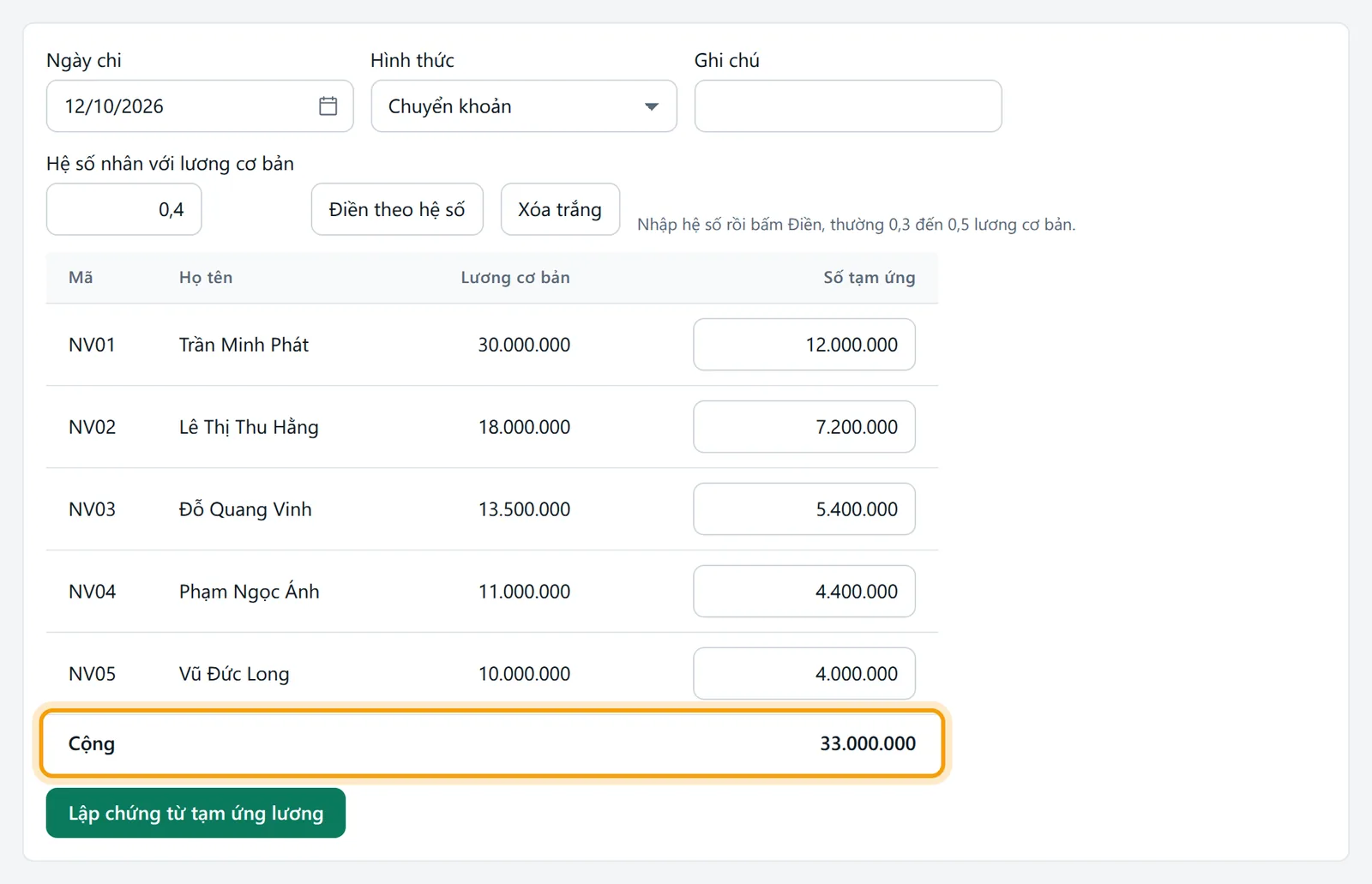
Task: Select employee code NV03
Action: point(92,509)
